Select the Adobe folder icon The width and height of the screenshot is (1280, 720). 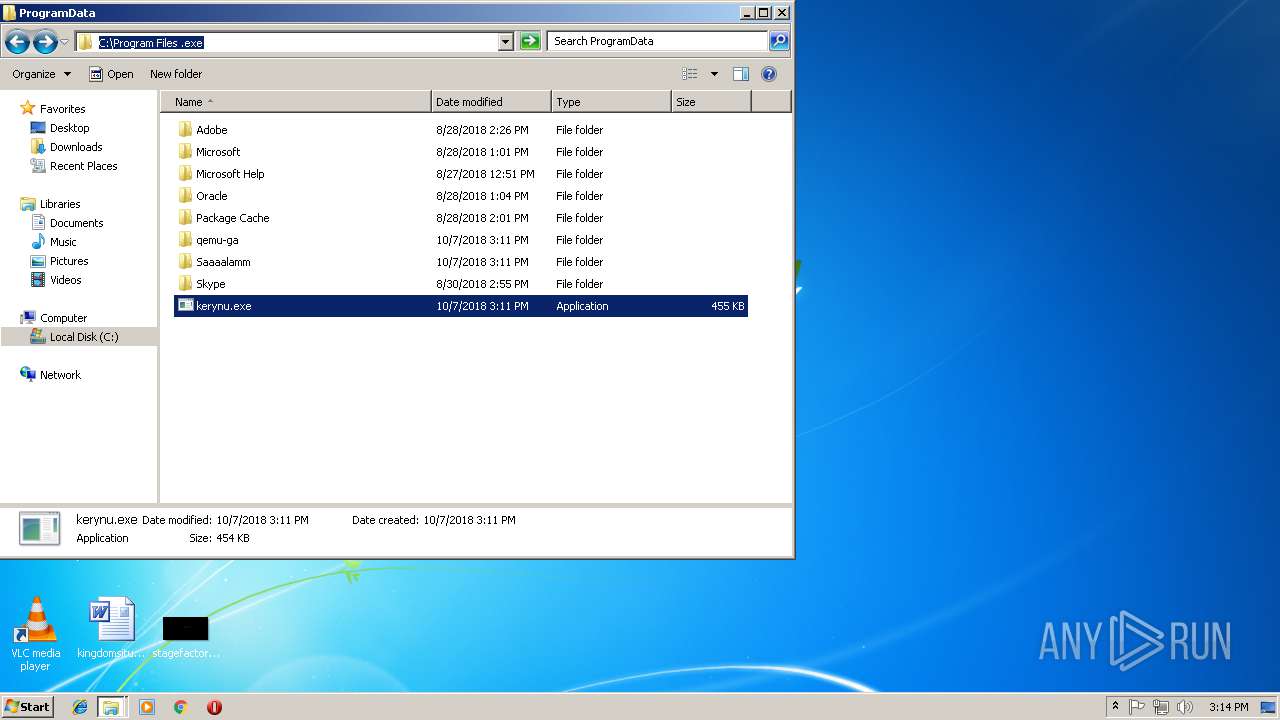click(x=185, y=130)
